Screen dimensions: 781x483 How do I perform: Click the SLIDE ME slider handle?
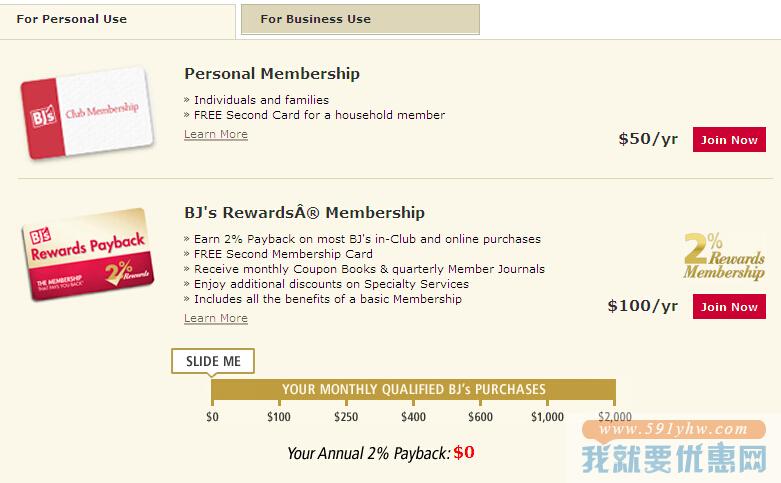(213, 361)
